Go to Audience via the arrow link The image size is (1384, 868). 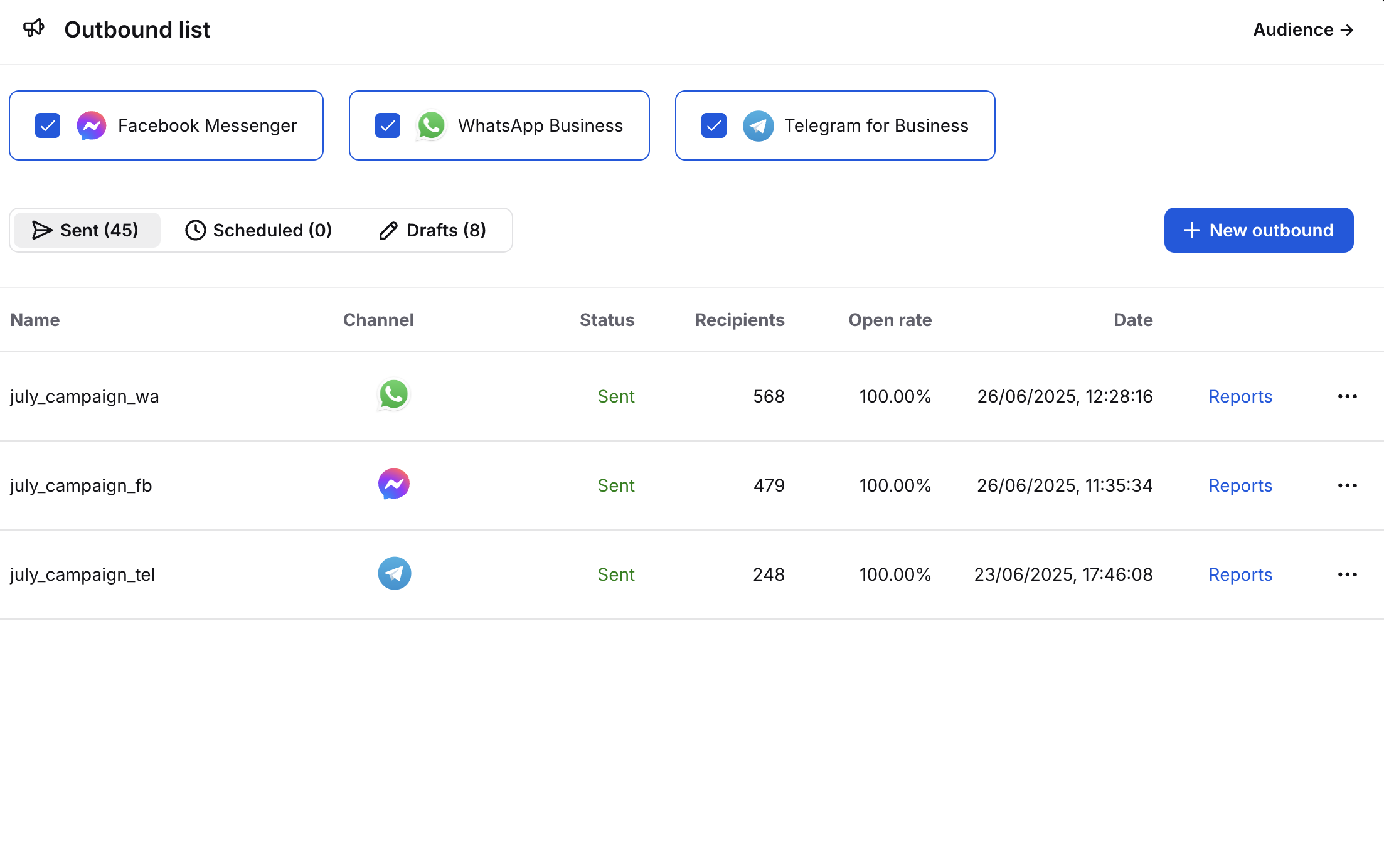pos(1303,29)
